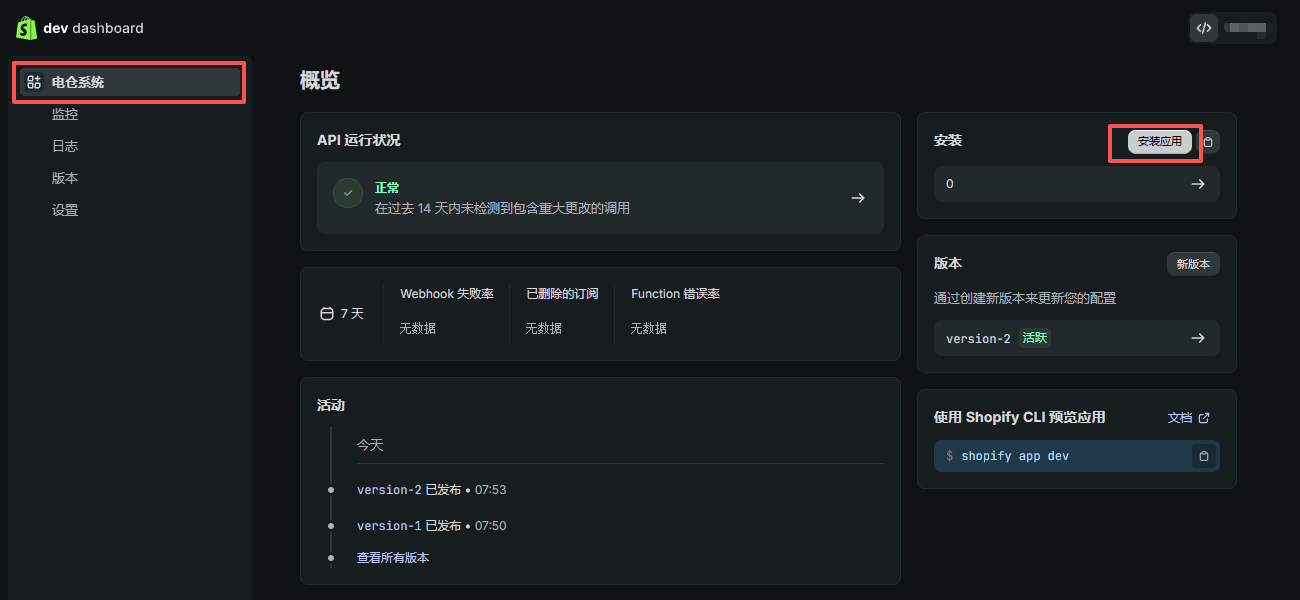Click the 活跃 status badge
1300x600 pixels.
(1035, 338)
